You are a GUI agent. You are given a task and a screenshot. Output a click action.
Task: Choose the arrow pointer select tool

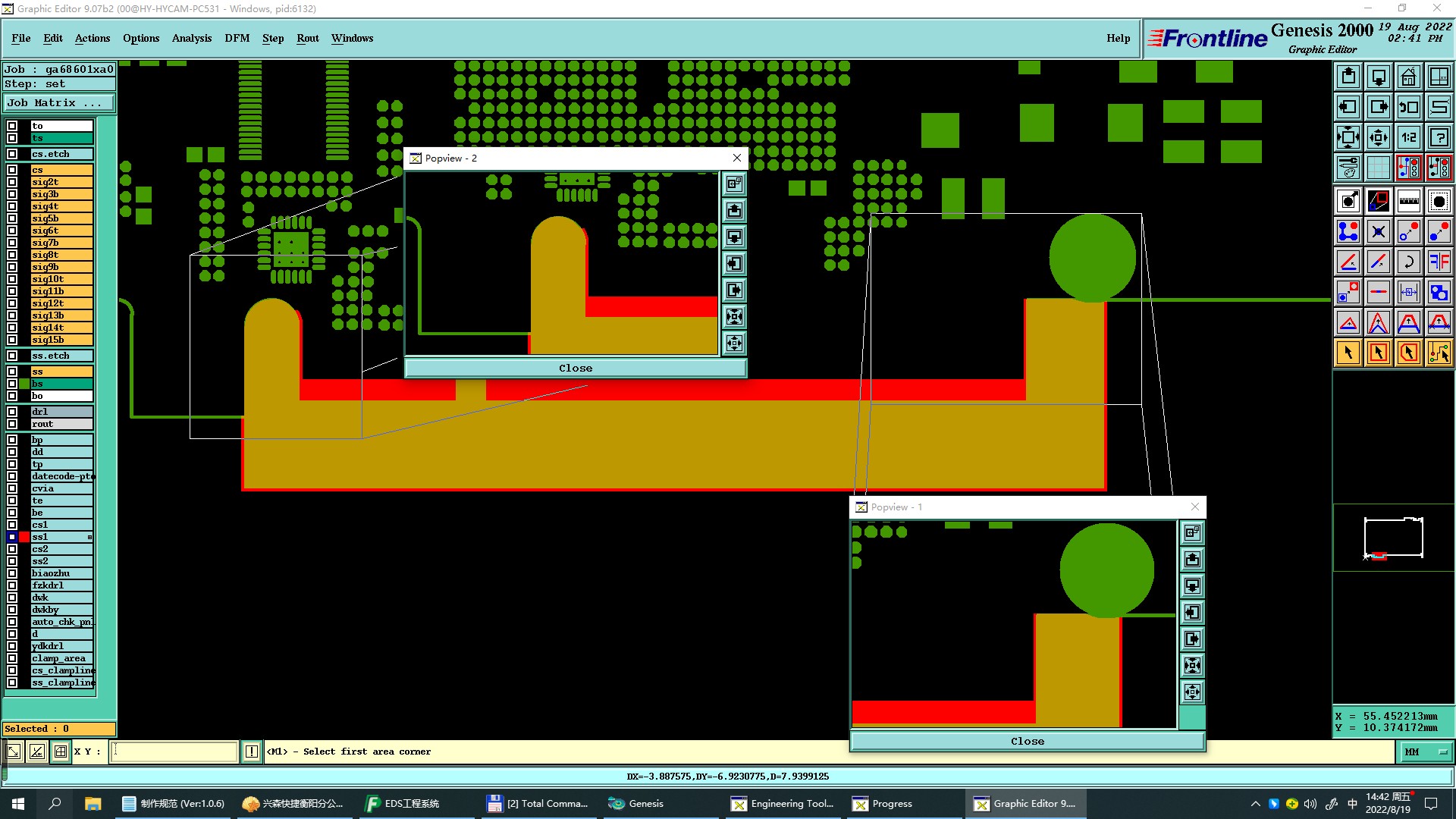click(x=1348, y=353)
